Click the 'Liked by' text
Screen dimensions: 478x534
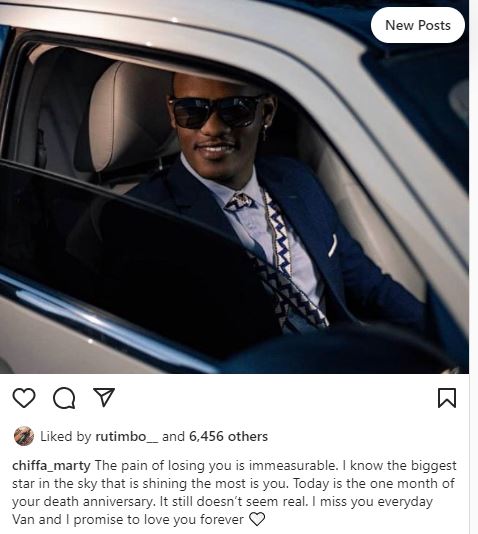tap(66, 436)
